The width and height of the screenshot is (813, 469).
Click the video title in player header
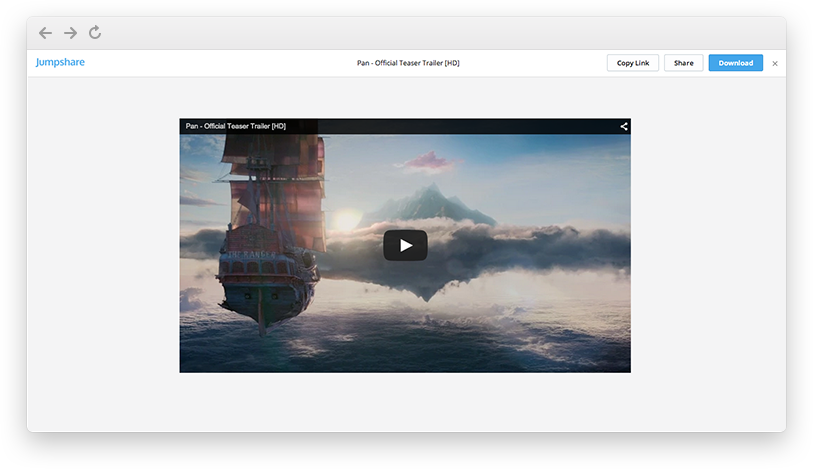pos(236,126)
